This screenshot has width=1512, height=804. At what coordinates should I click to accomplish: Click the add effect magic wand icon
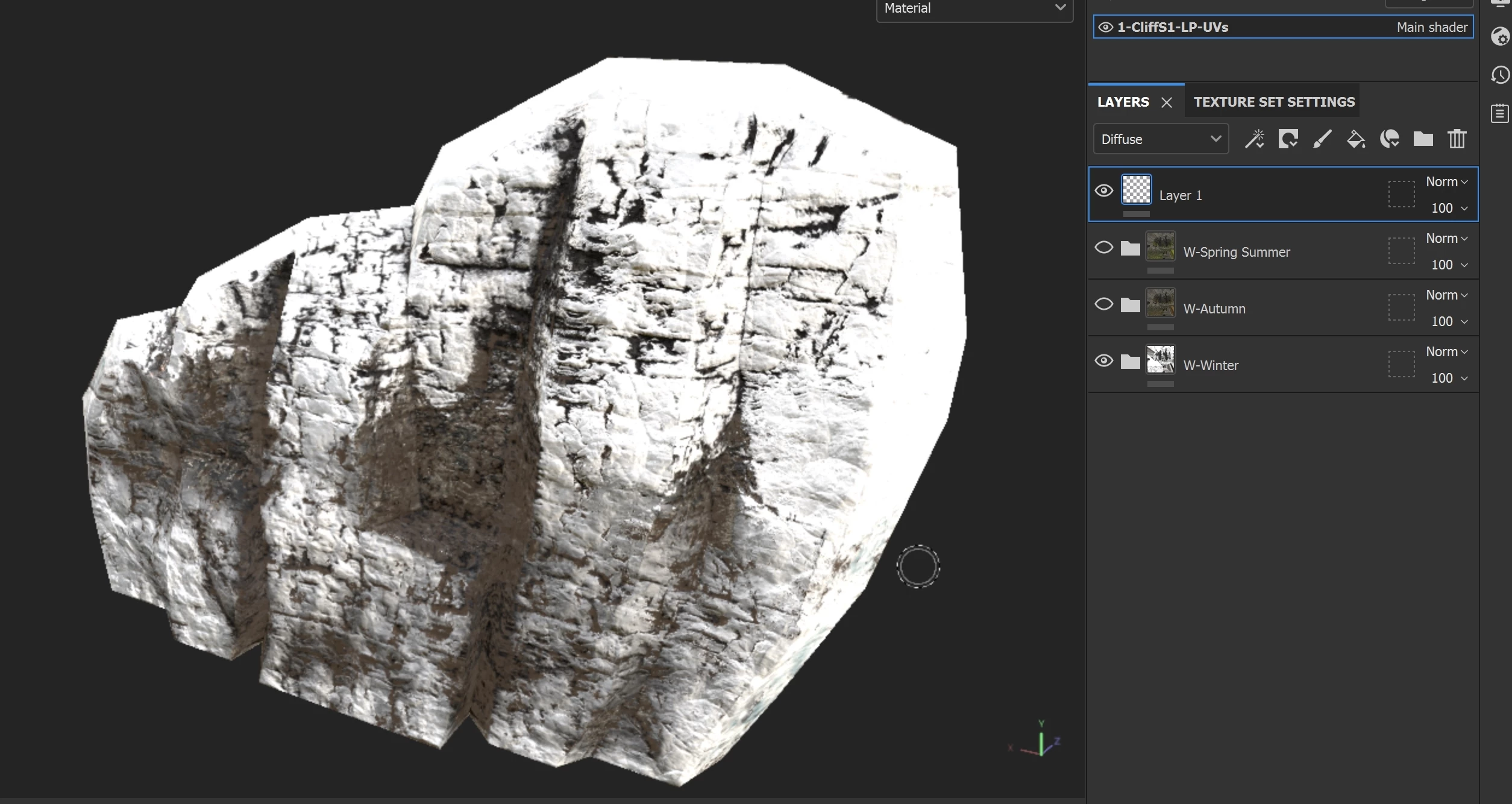pyautogui.click(x=1255, y=139)
